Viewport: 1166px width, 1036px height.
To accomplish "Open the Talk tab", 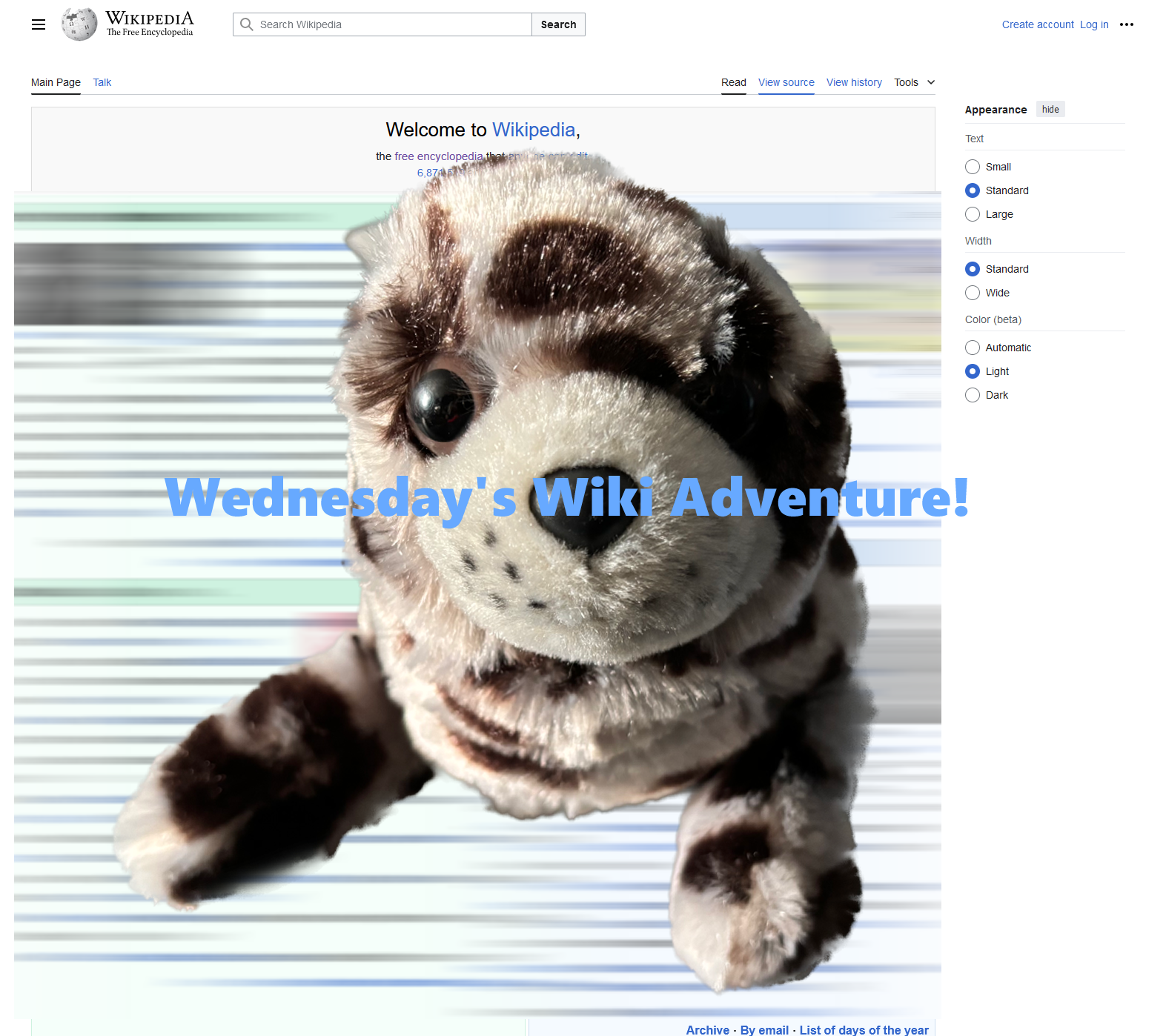I will tap(102, 82).
